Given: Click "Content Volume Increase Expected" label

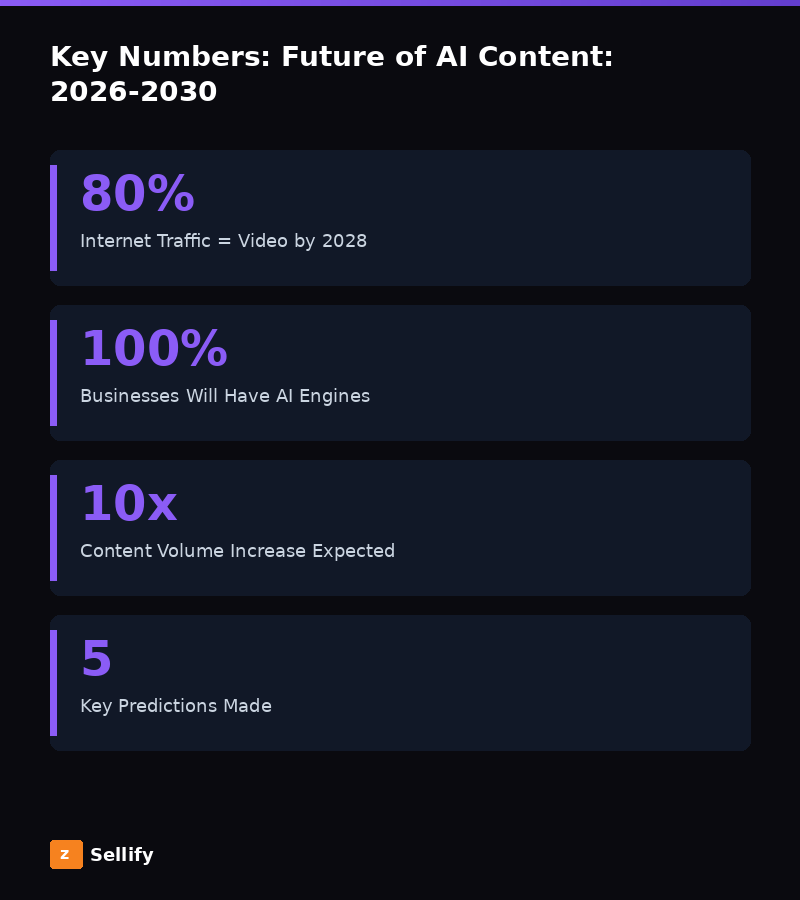Looking at the screenshot, I should point(237,551).
